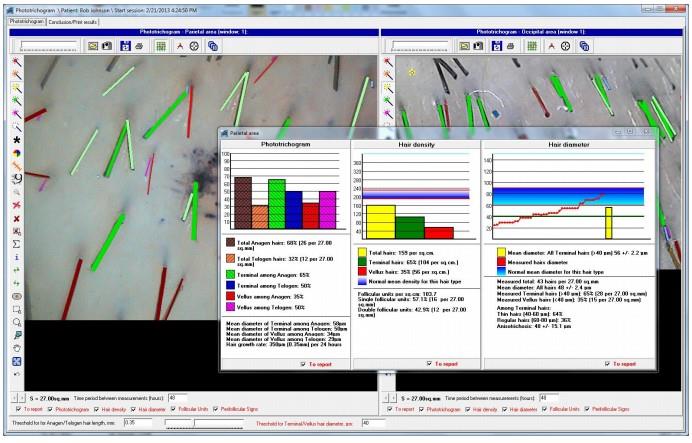Click the undo arrow at bottom of left toolbar
This screenshot has width=692, height=443.
tap(16, 374)
